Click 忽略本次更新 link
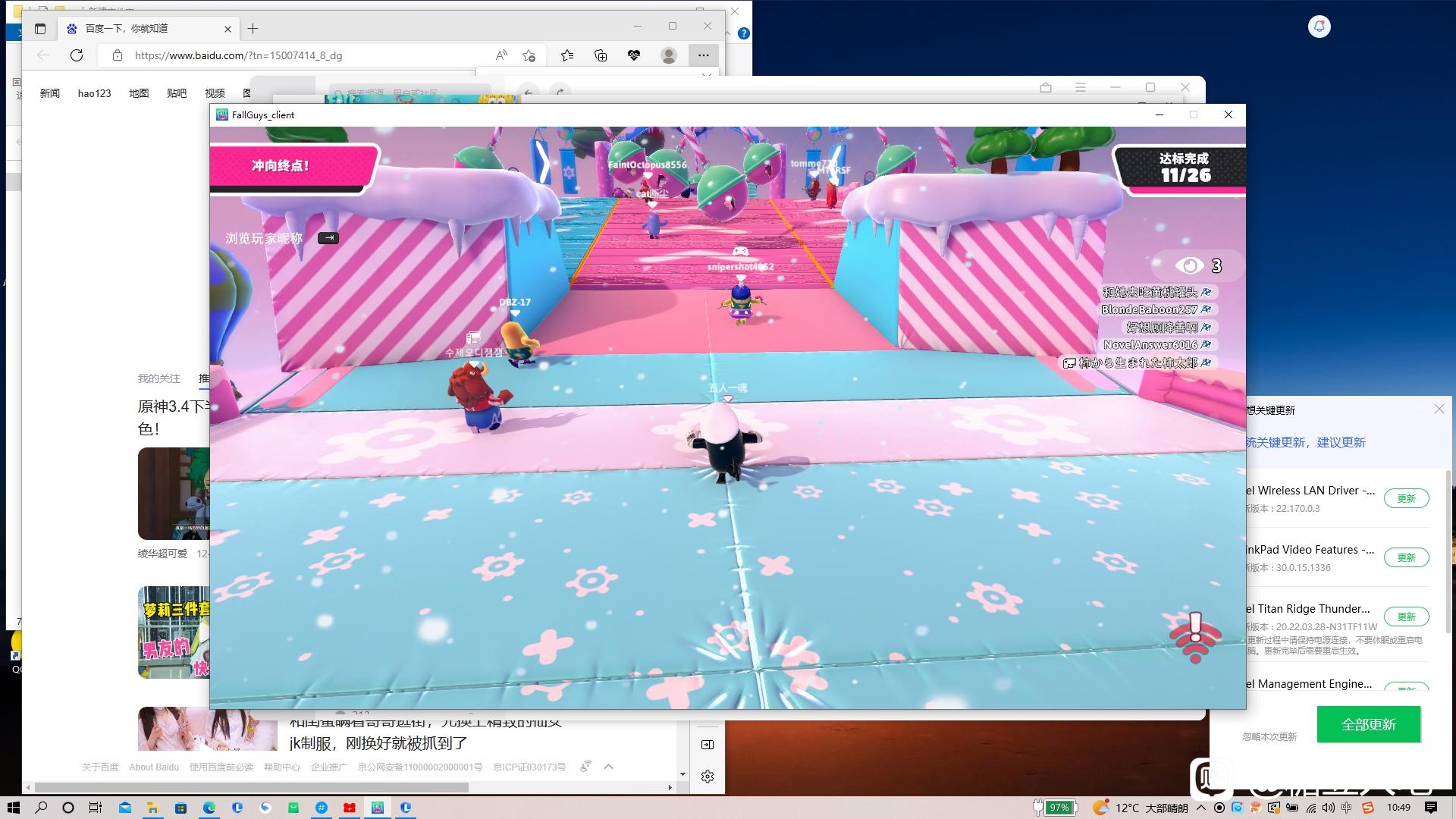The image size is (1456, 819). (1269, 736)
